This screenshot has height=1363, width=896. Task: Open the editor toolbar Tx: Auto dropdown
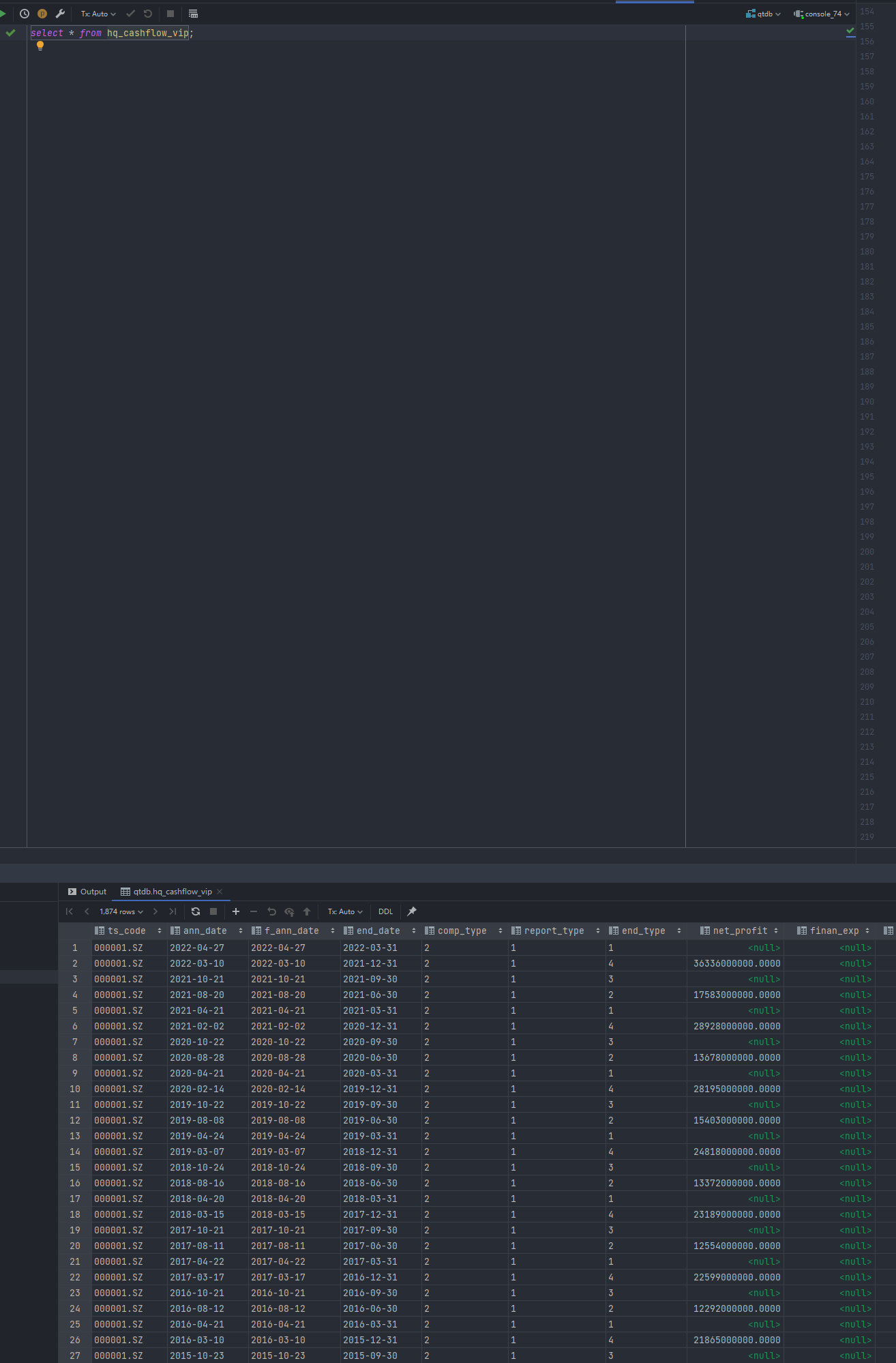coord(98,14)
